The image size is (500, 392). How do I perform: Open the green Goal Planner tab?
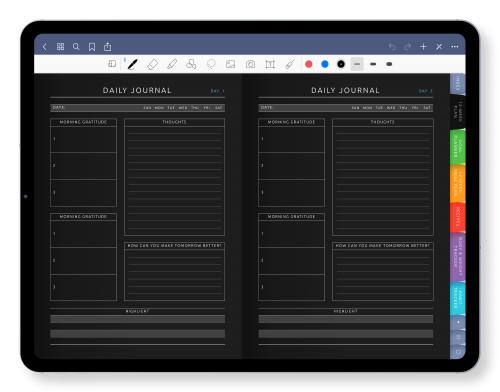(x=458, y=147)
